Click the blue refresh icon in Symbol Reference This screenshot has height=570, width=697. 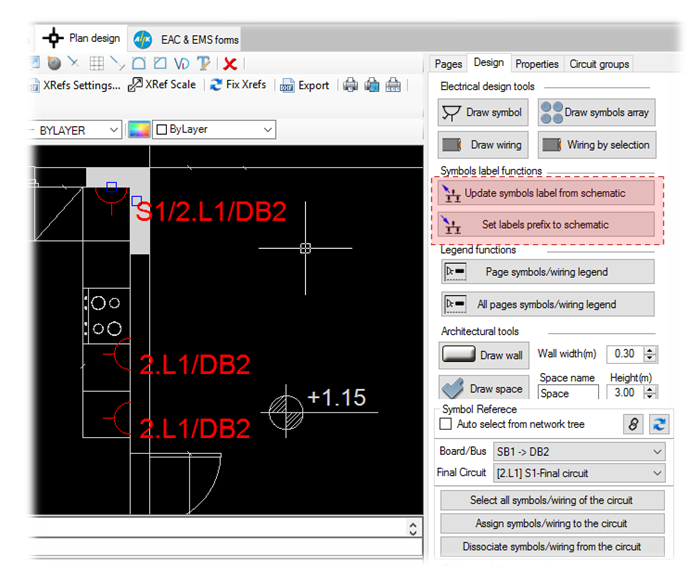coord(659,424)
